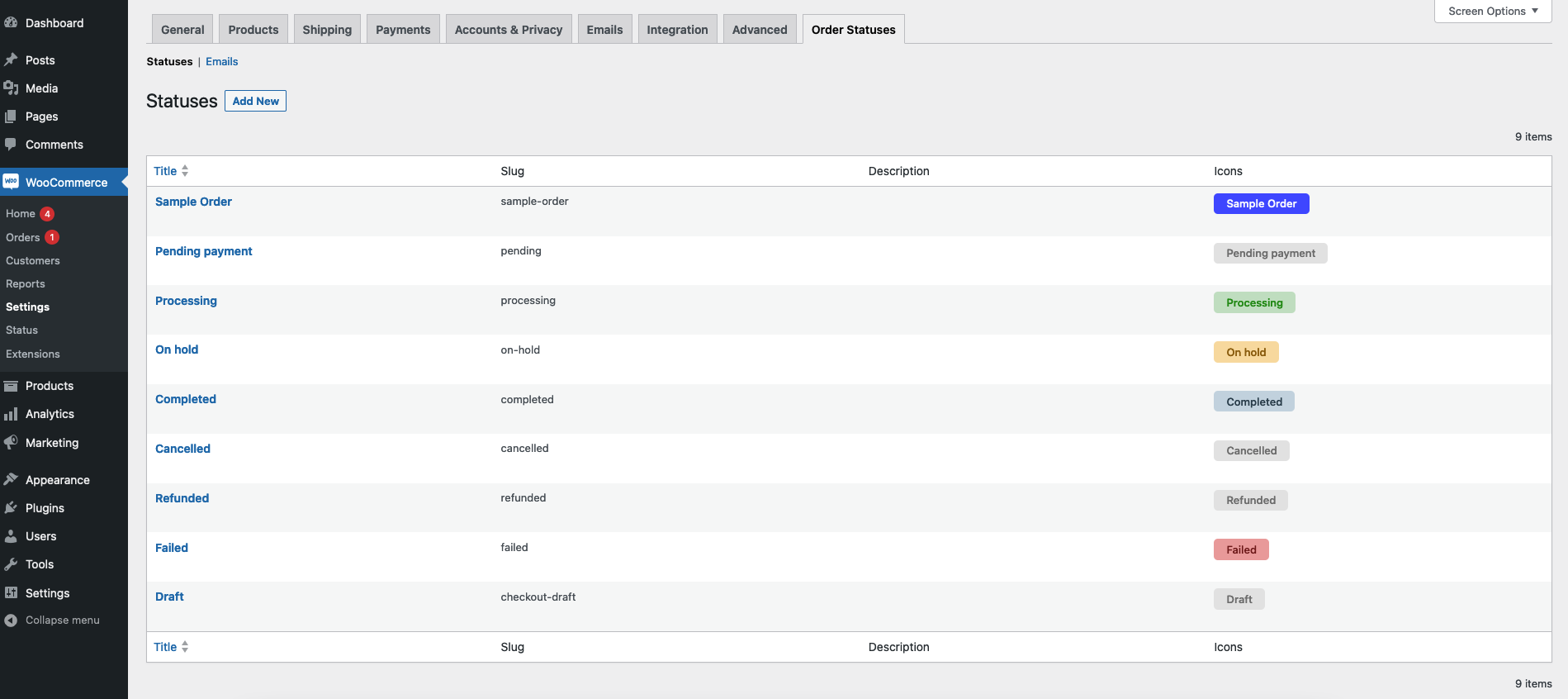The image size is (1568, 699).
Task: Click the Comments speech bubble icon
Action: 11,145
